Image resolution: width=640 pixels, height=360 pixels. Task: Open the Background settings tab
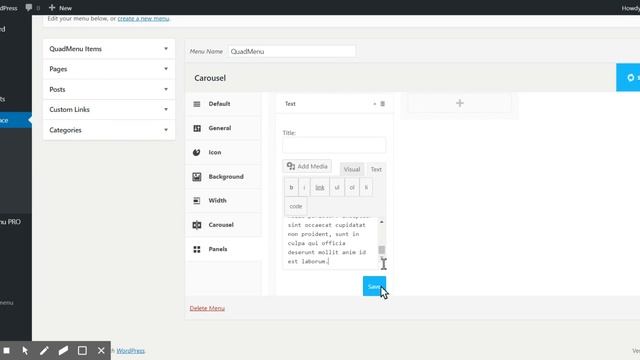(224, 177)
